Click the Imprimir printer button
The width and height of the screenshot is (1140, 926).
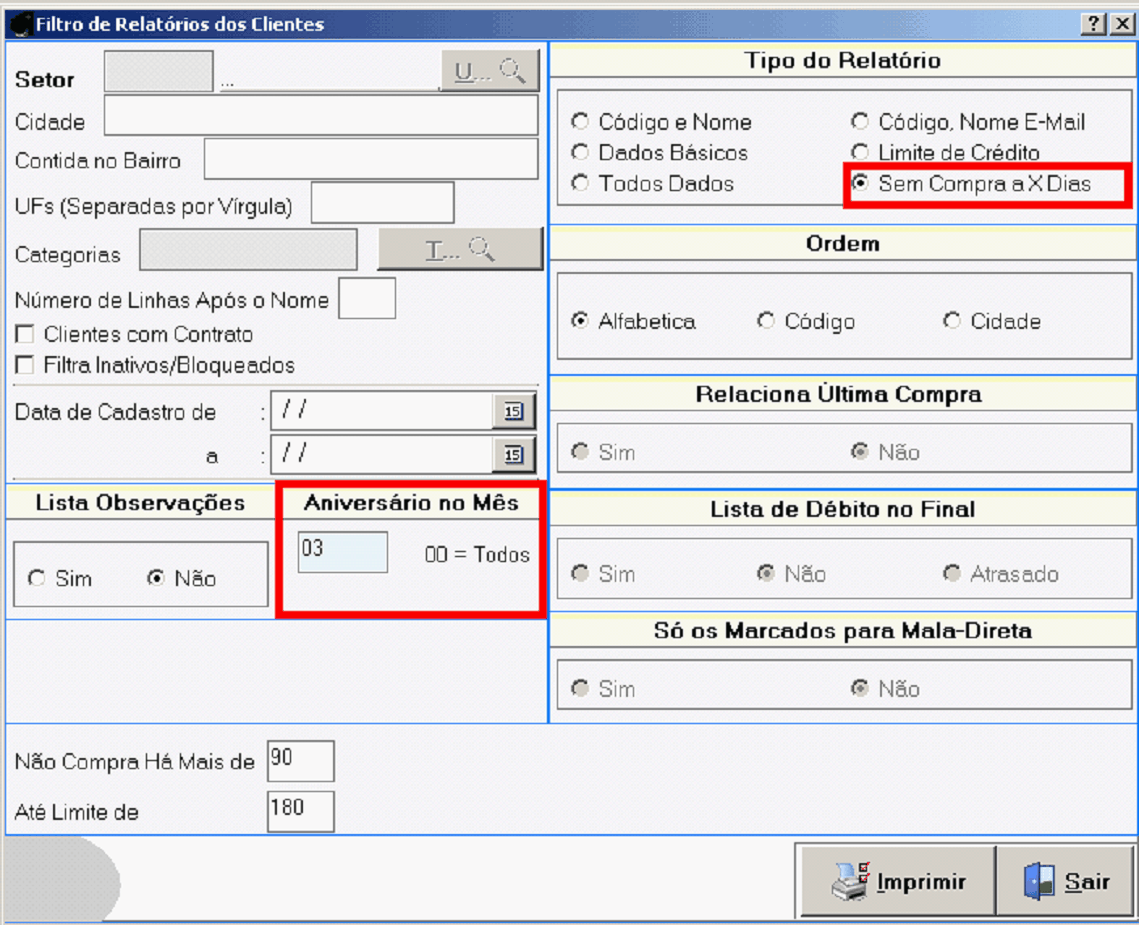[898, 881]
